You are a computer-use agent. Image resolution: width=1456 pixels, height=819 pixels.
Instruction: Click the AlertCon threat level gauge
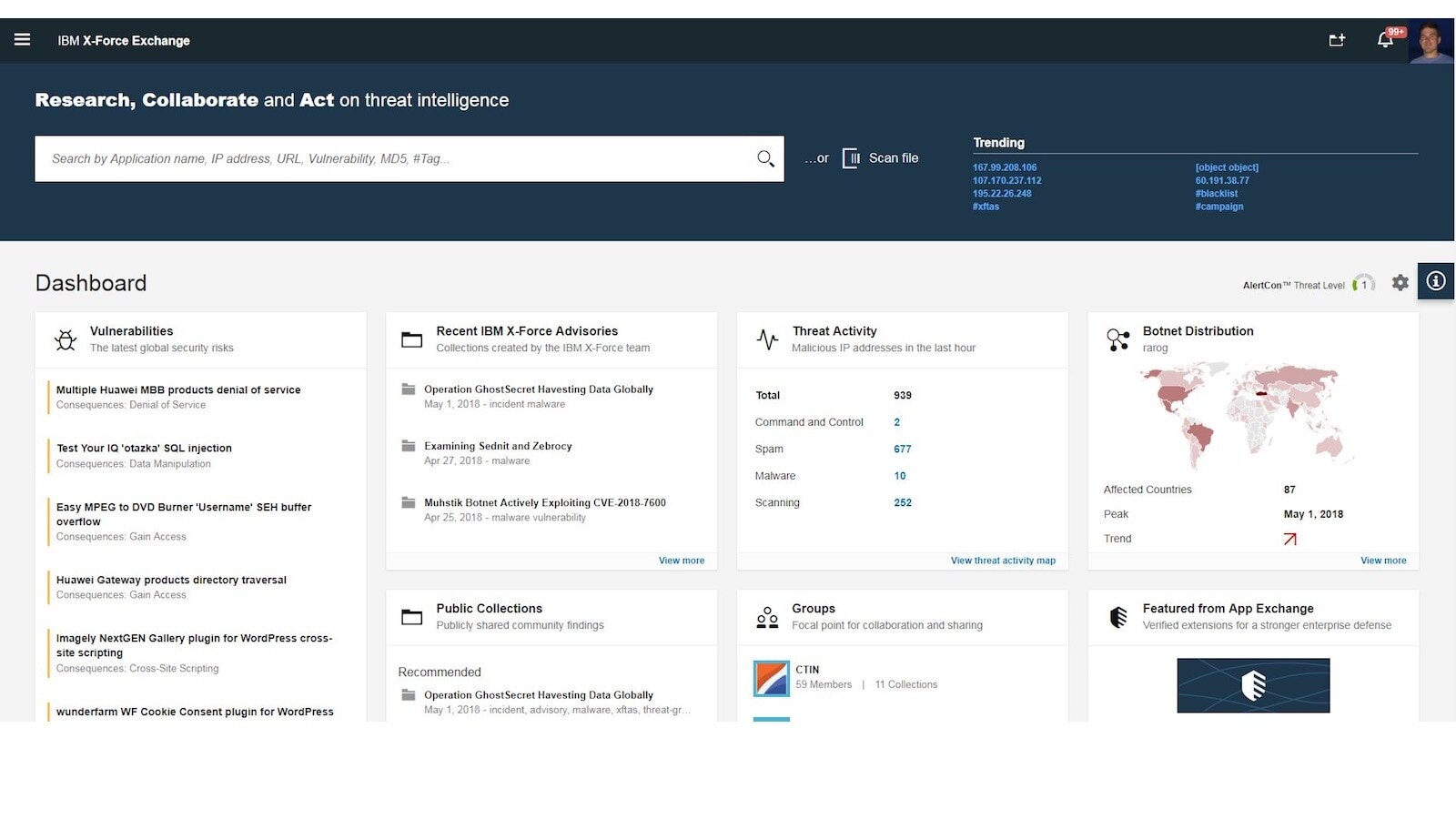click(x=1363, y=284)
